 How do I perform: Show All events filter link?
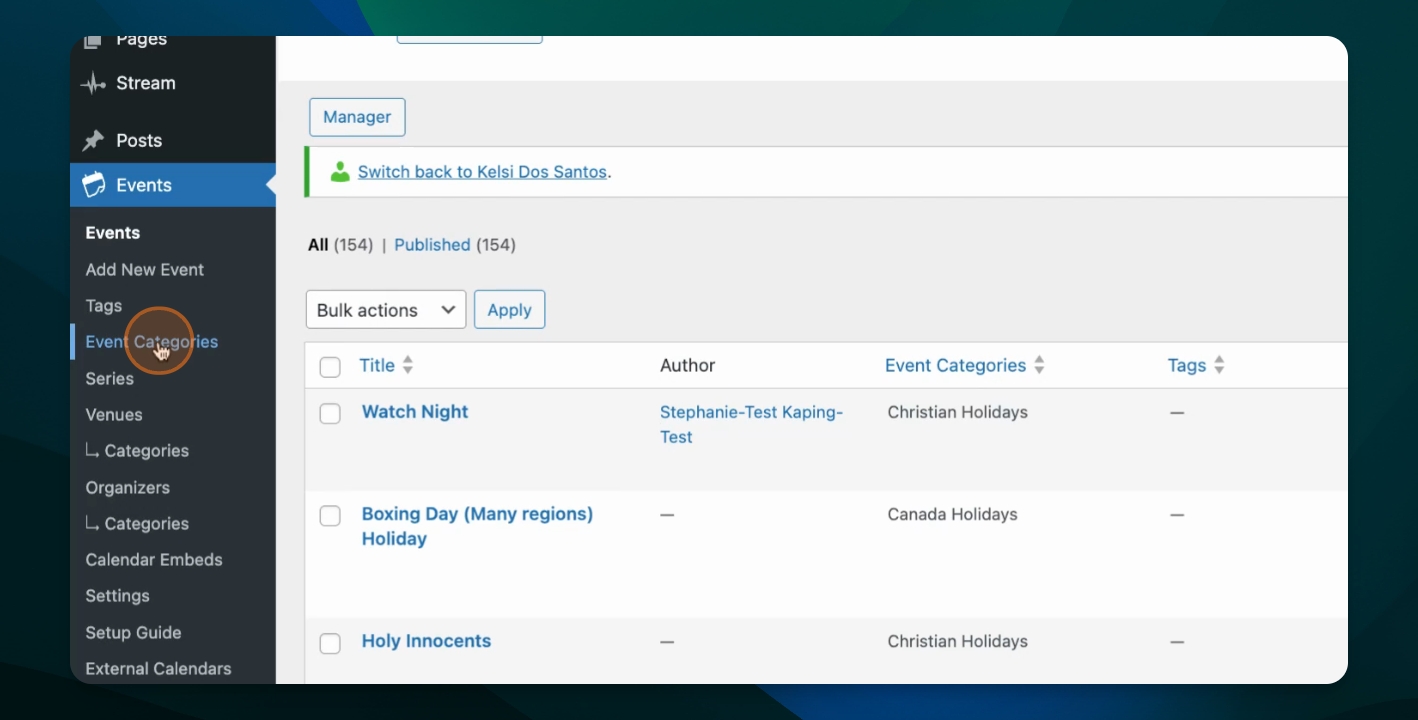318,245
